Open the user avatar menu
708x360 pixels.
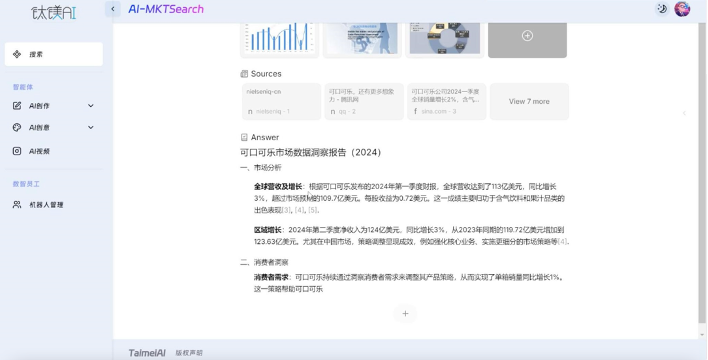(682, 9)
